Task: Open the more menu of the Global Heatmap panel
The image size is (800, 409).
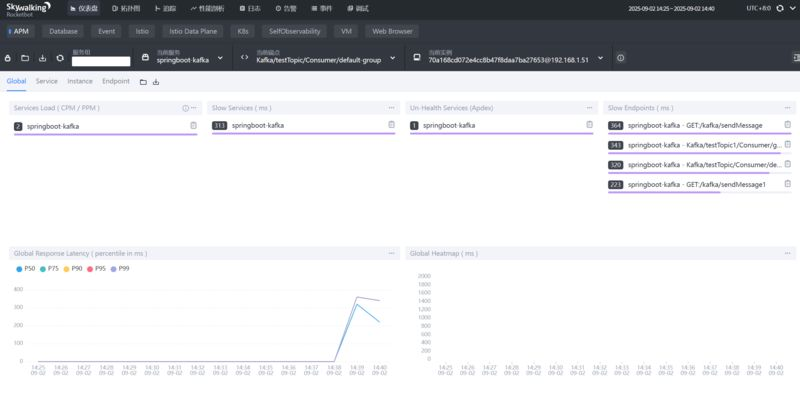Action: point(787,253)
